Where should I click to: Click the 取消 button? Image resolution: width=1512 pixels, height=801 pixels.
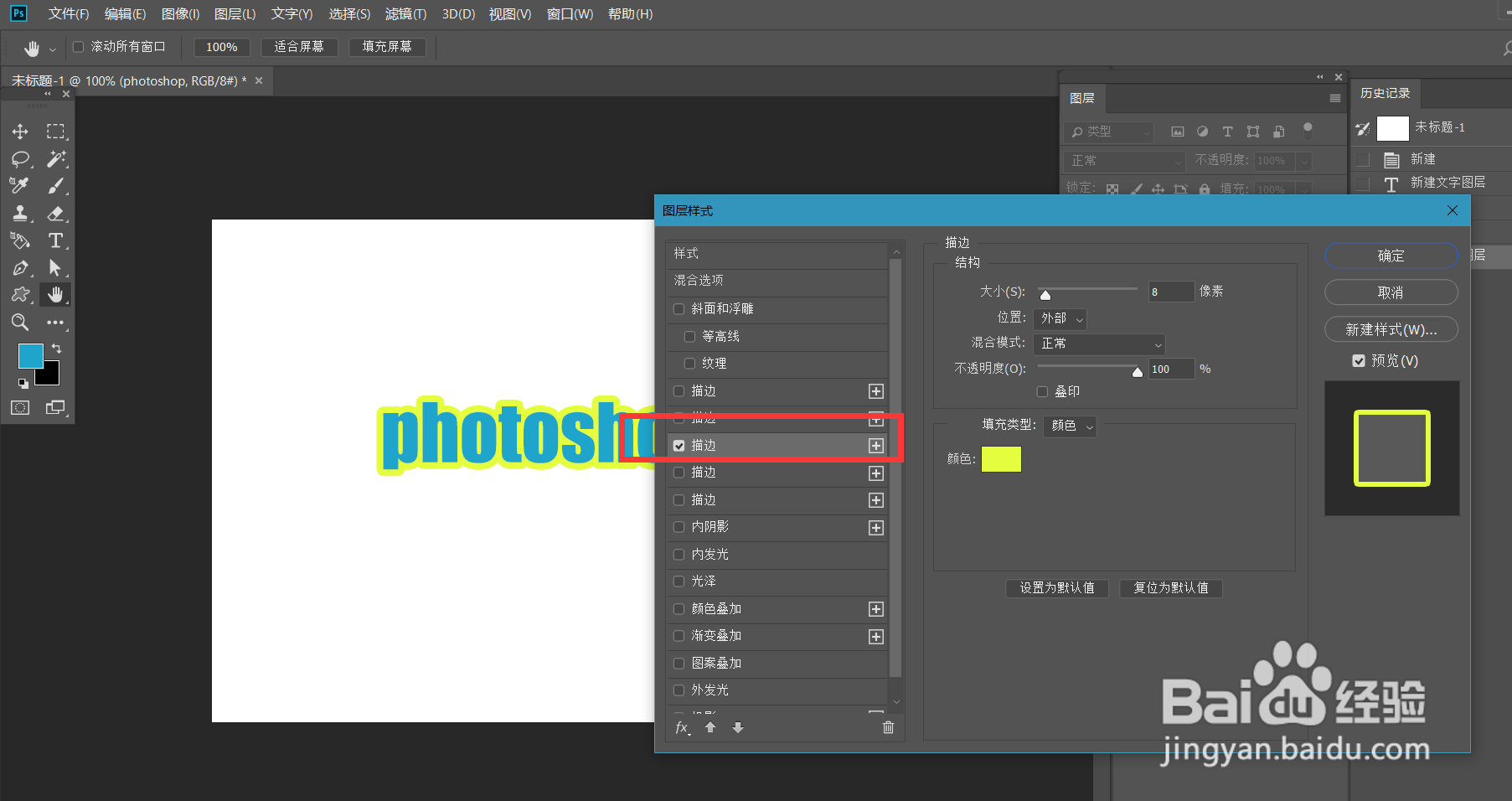pyautogui.click(x=1391, y=292)
